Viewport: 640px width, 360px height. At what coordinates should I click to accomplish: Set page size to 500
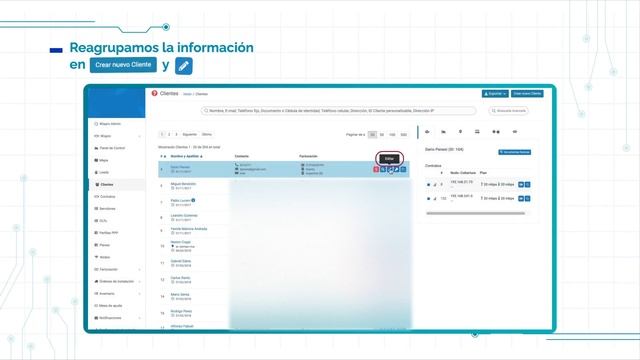[404, 135]
